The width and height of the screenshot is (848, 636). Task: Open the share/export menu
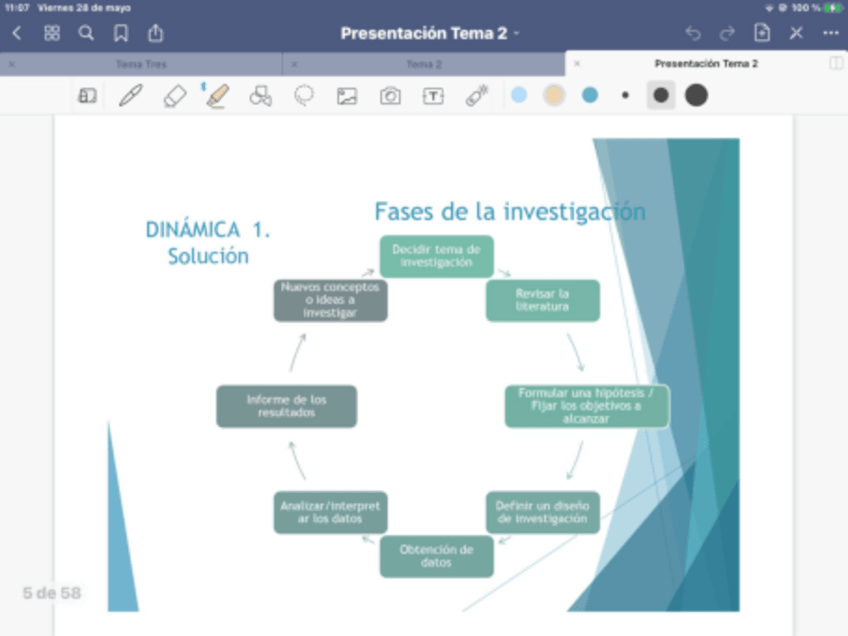click(x=156, y=33)
